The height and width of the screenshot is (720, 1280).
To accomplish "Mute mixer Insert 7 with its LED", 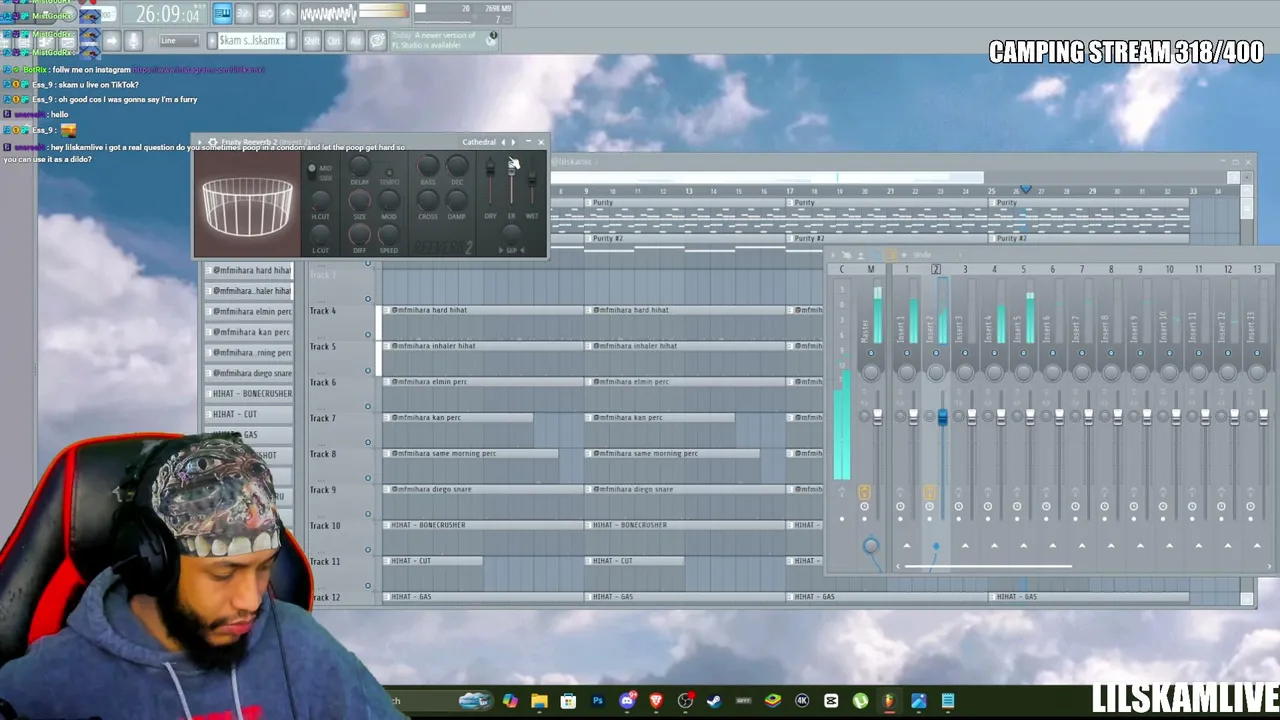I will coord(1081,354).
